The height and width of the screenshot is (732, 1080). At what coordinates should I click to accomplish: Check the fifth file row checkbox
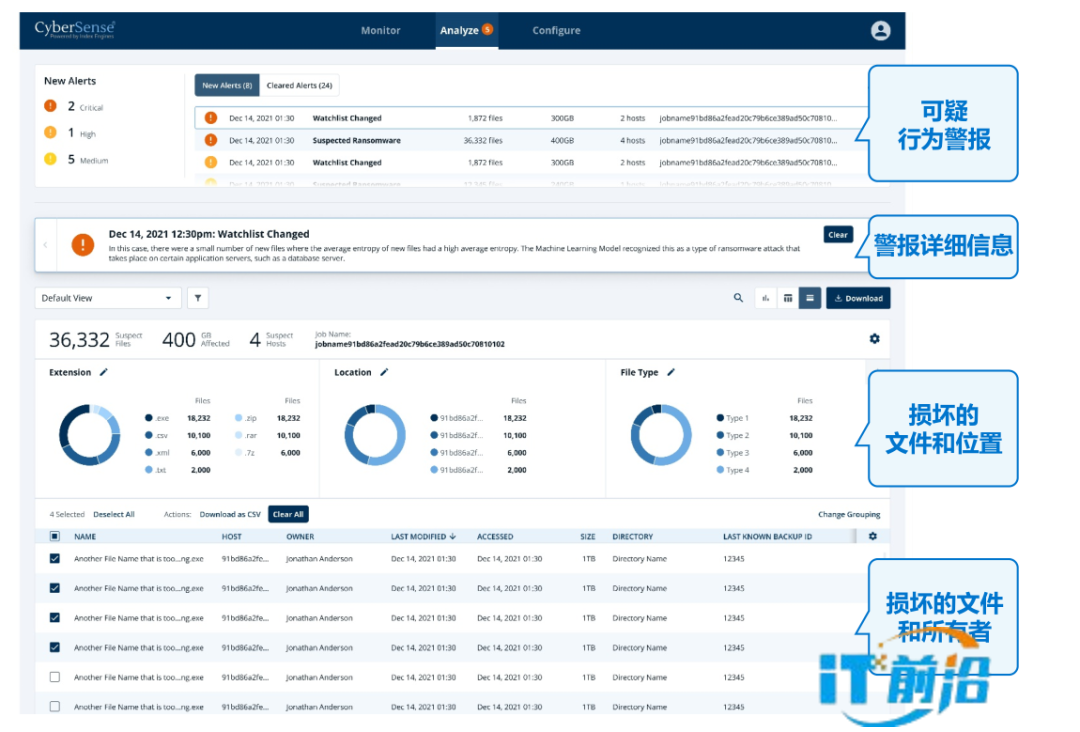coord(55,677)
